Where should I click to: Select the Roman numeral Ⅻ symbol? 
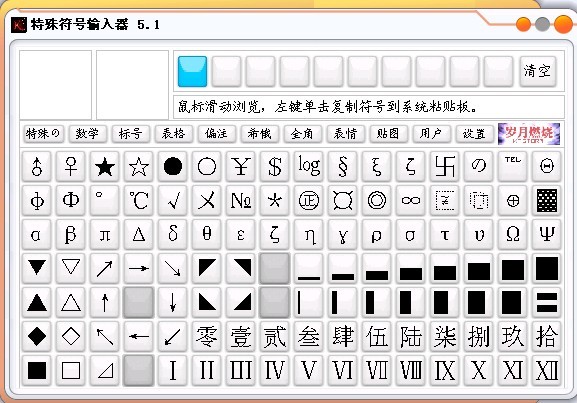tap(547, 370)
